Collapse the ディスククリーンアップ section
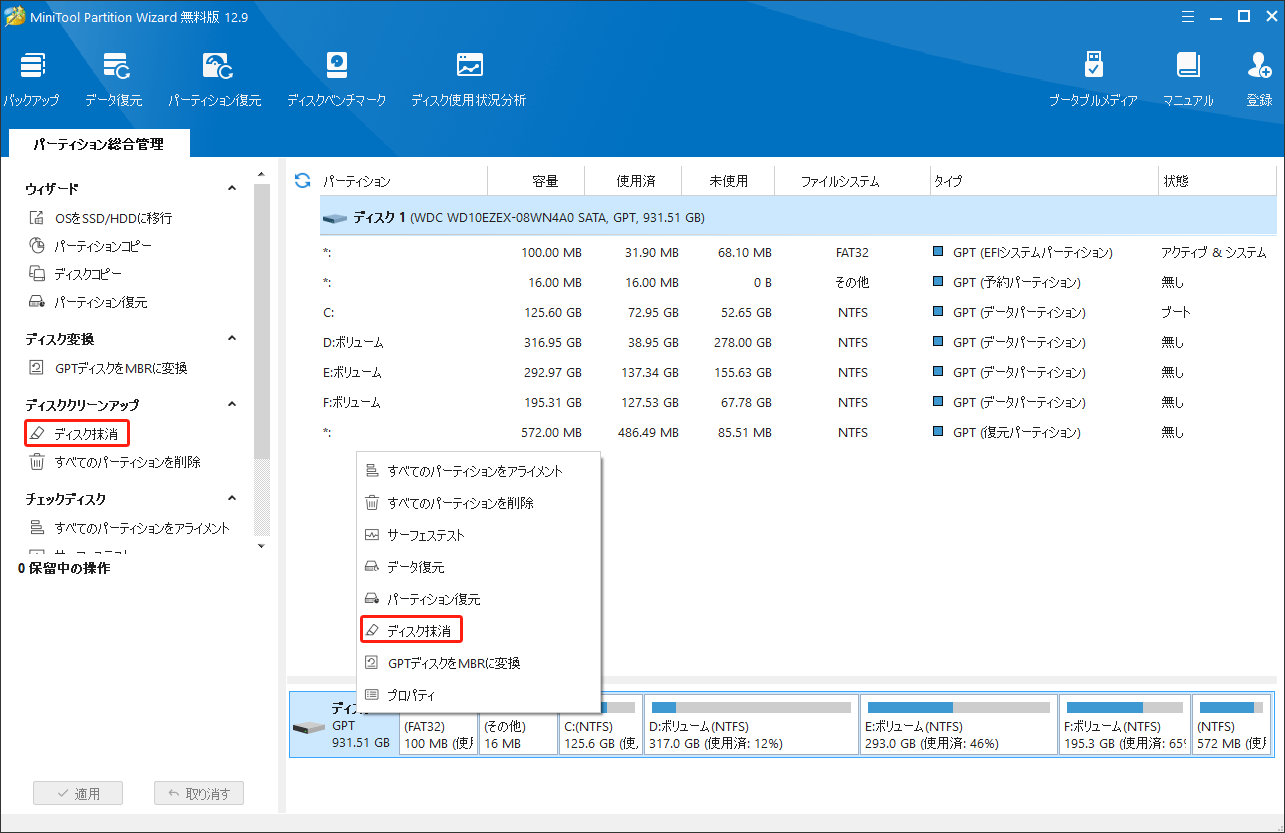The image size is (1285, 833). click(x=232, y=405)
